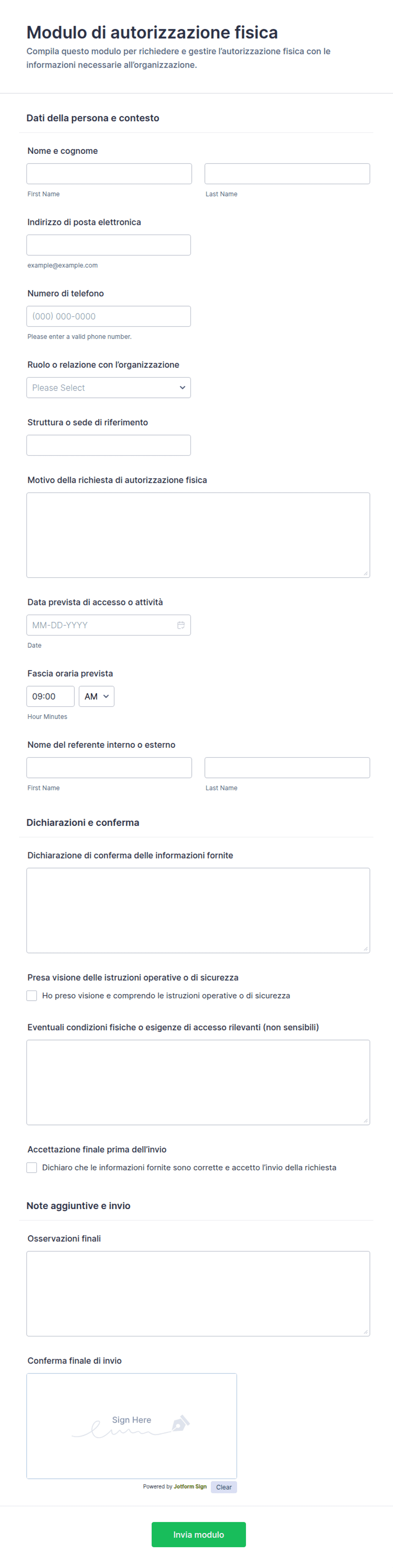
Task: Open the role or relation dropdown
Action: click(108, 388)
